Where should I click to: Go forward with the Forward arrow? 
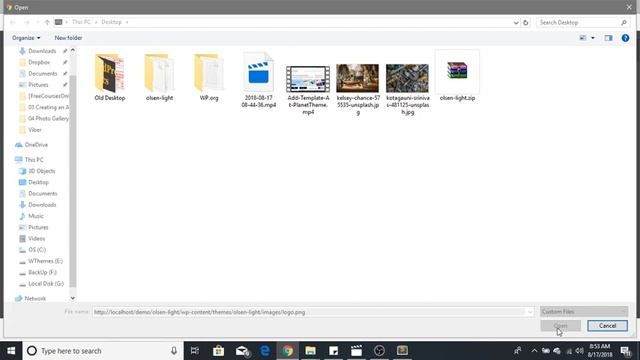pyautogui.click(x=27, y=22)
